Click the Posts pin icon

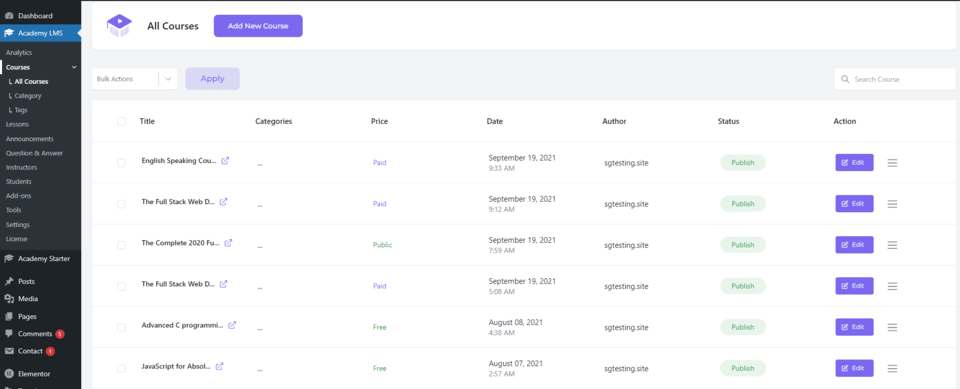click(x=9, y=282)
